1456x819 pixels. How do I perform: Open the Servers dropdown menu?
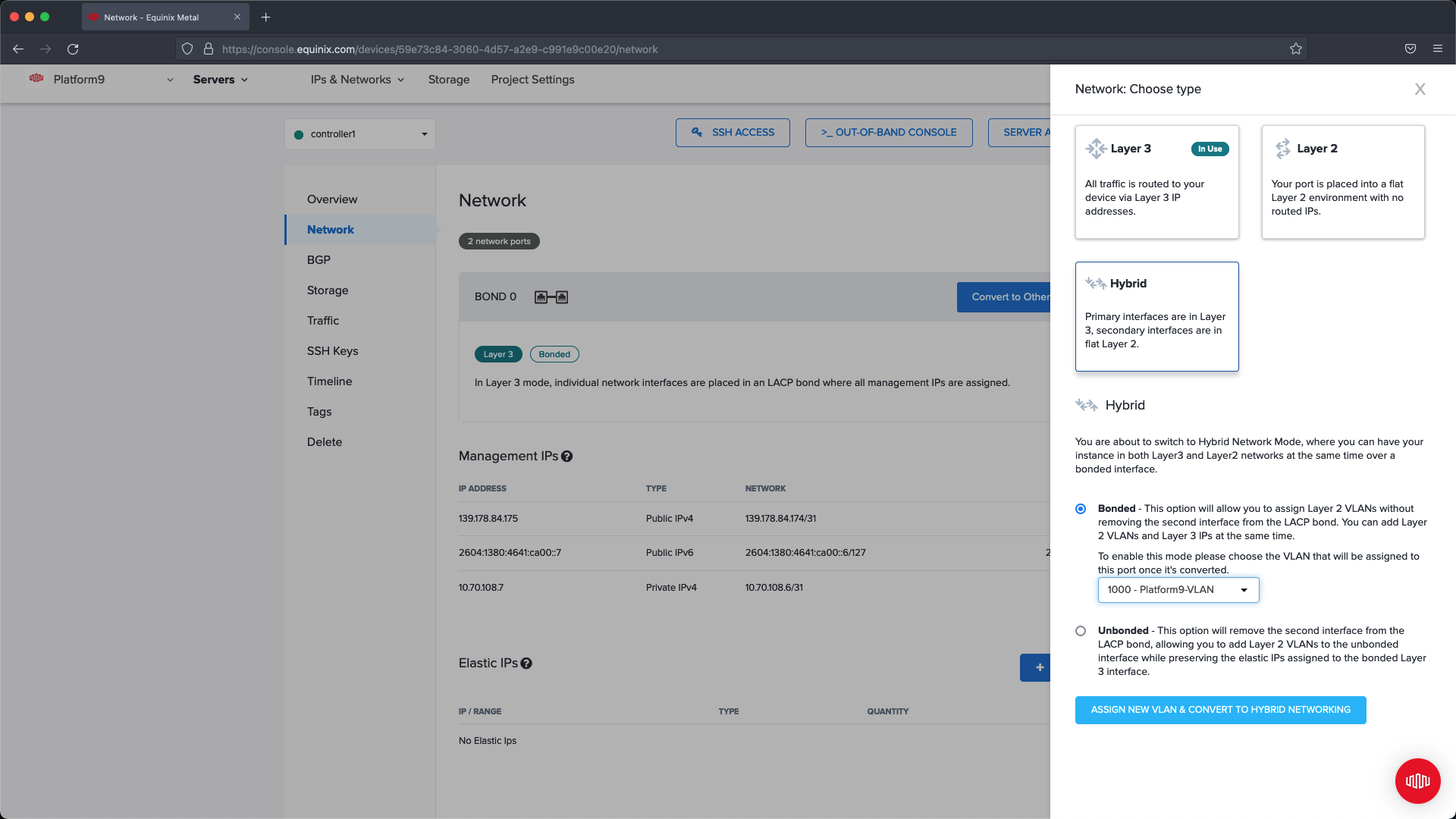[221, 80]
